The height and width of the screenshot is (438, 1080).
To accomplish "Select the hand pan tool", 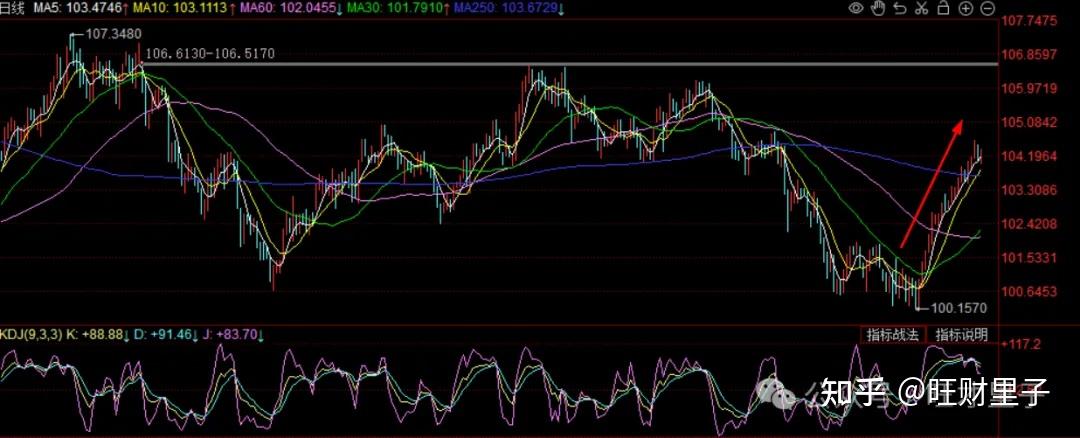I will (878, 8).
